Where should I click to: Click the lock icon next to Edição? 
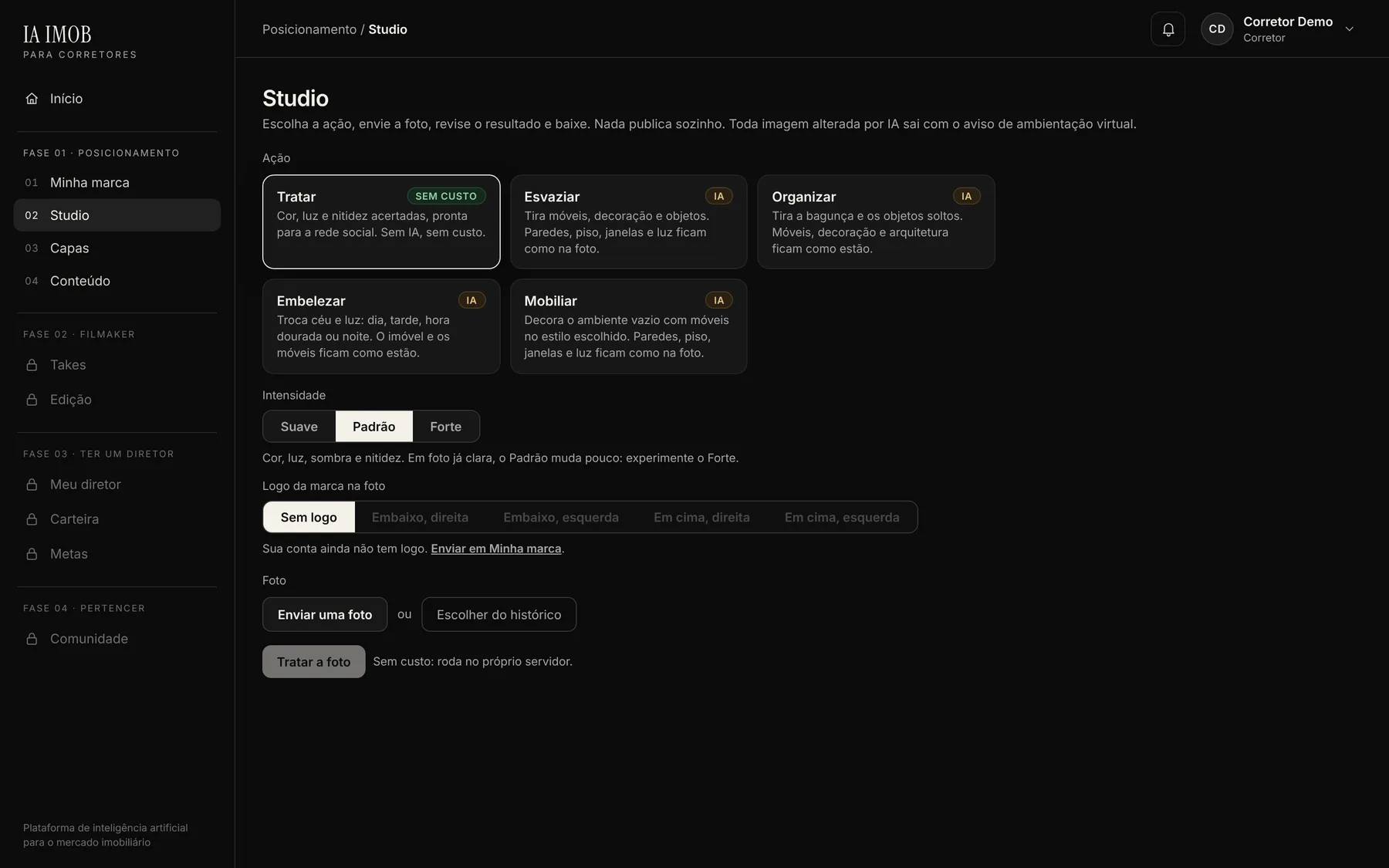coord(32,400)
